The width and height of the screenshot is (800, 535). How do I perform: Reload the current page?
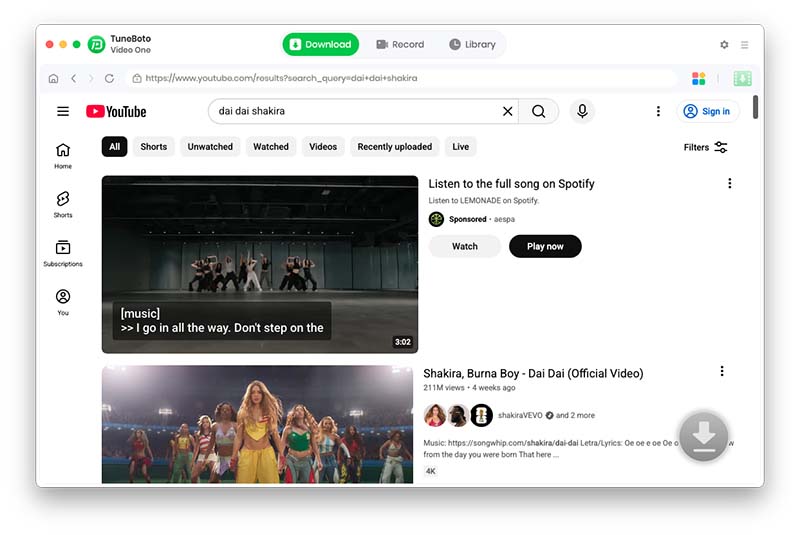tap(109, 78)
